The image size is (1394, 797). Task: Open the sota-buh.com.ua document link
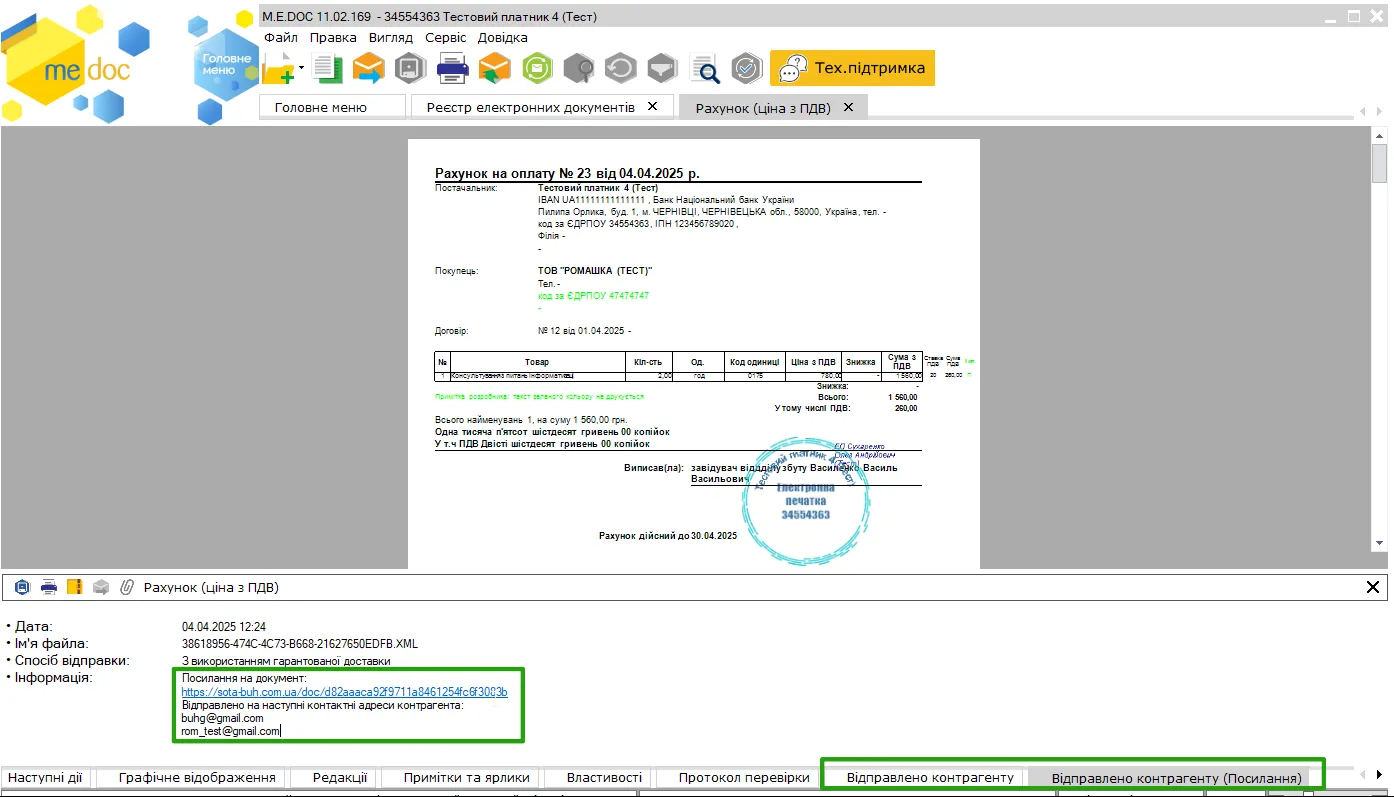click(344, 692)
